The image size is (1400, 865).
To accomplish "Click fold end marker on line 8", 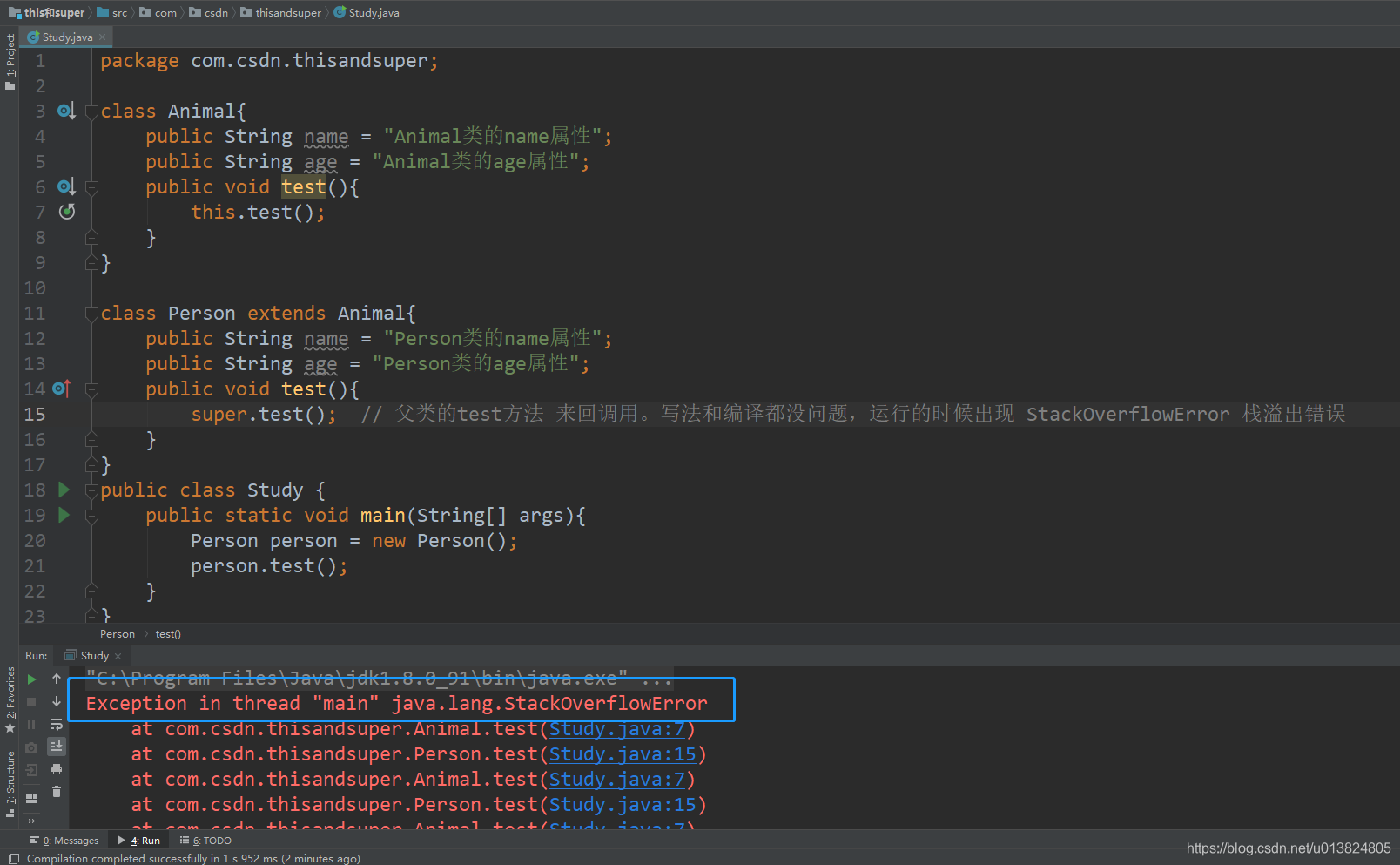I will (x=91, y=238).
